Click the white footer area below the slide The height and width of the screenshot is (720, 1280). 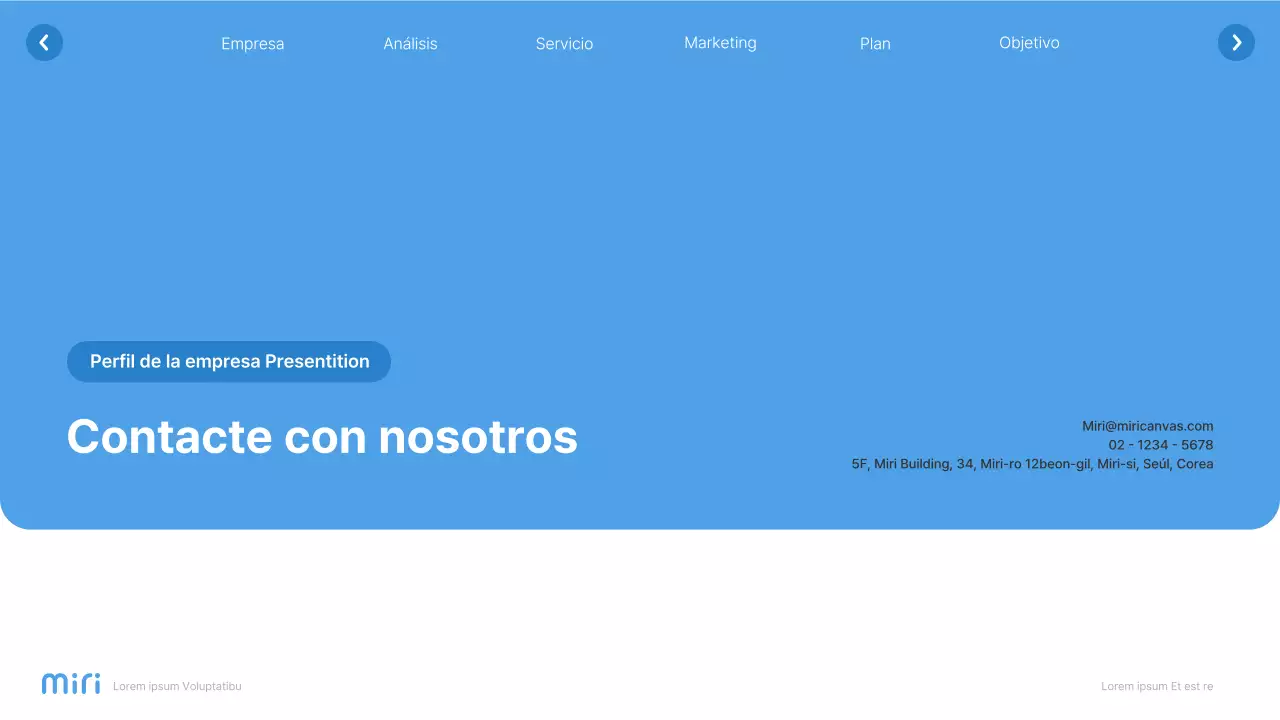[x=640, y=600]
